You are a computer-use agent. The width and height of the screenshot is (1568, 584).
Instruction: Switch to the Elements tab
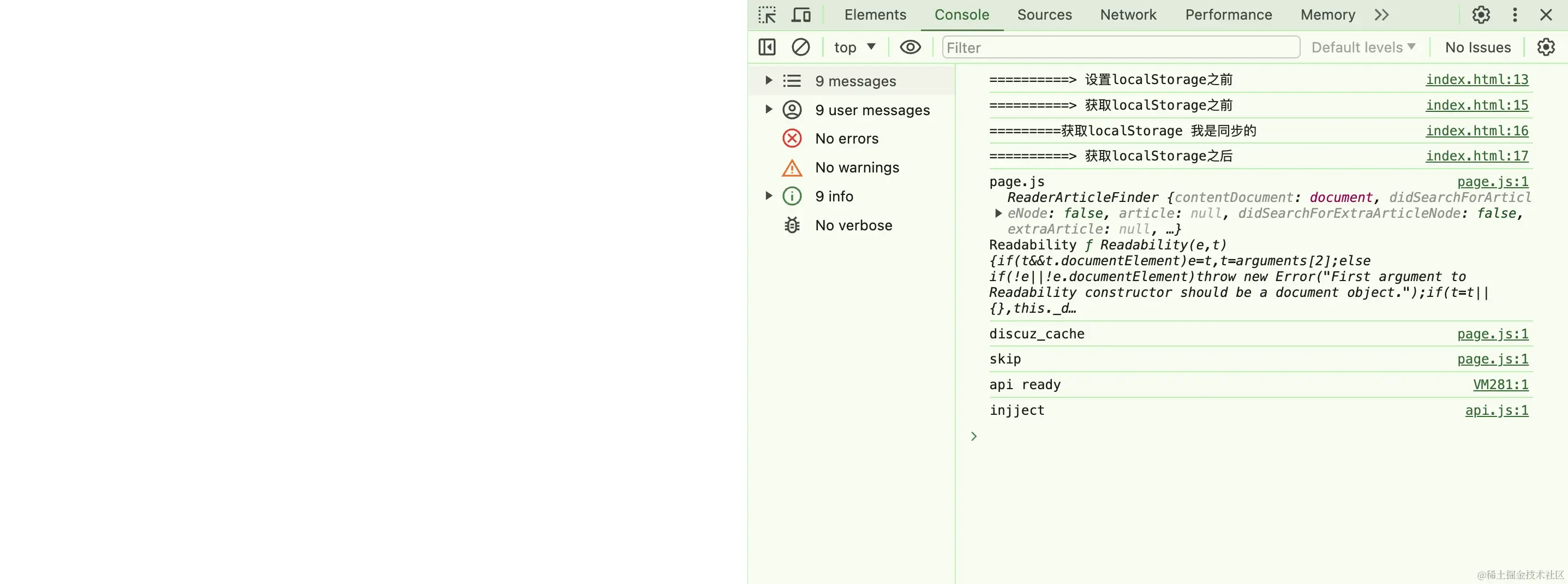875,15
